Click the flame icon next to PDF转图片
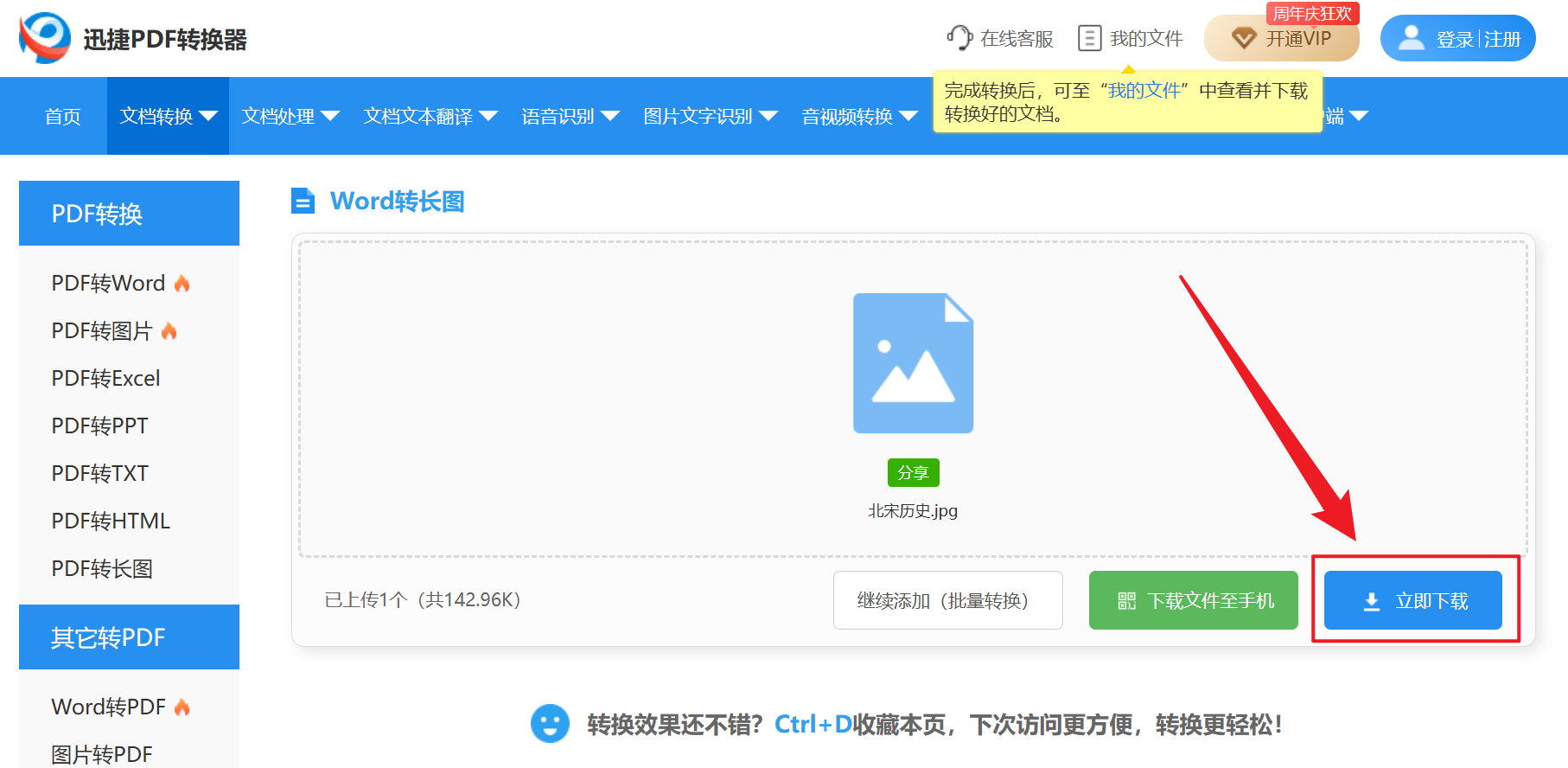Viewport: 1568px width, 768px height. click(169, 330)
